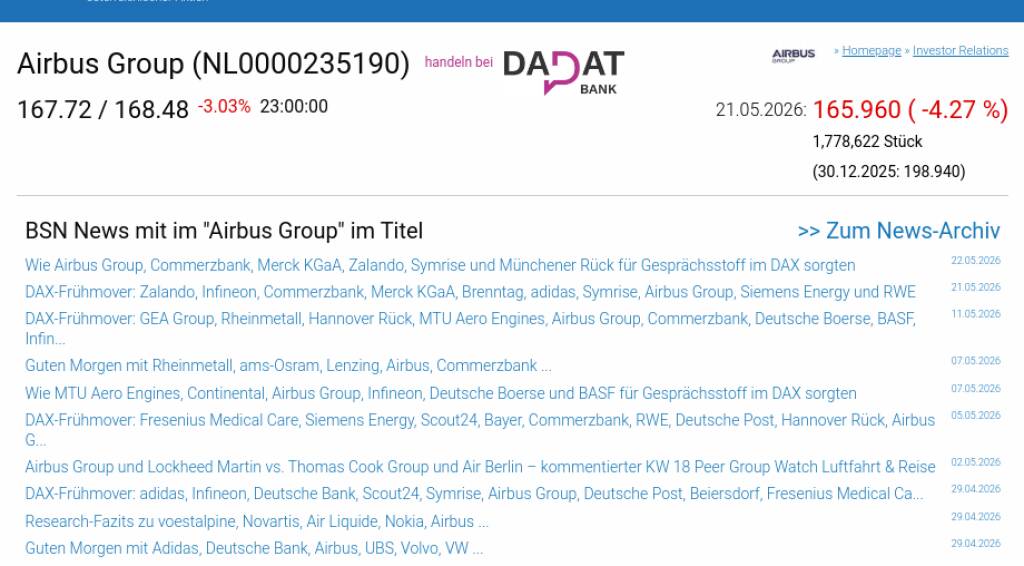Open 'Guten Morgen mit Adidas, Deutsche Bank' article
Viewport: 1024px width, 566px height.
click(254, 548)
